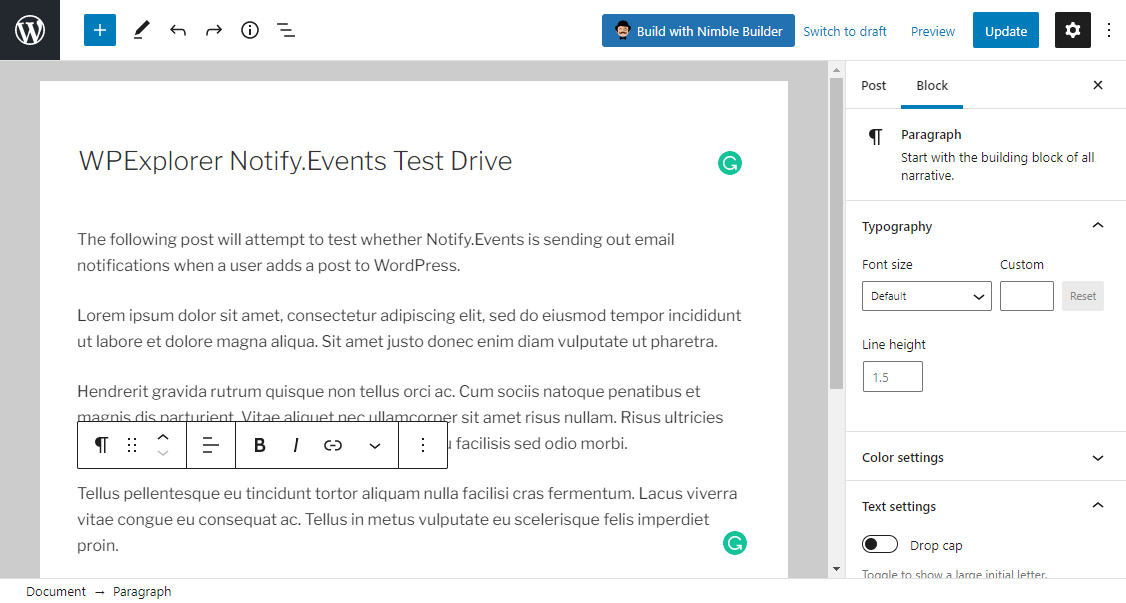The image size is (1126, 603).
Task: Click the Line height input field
Action: [x=893, y=377]
